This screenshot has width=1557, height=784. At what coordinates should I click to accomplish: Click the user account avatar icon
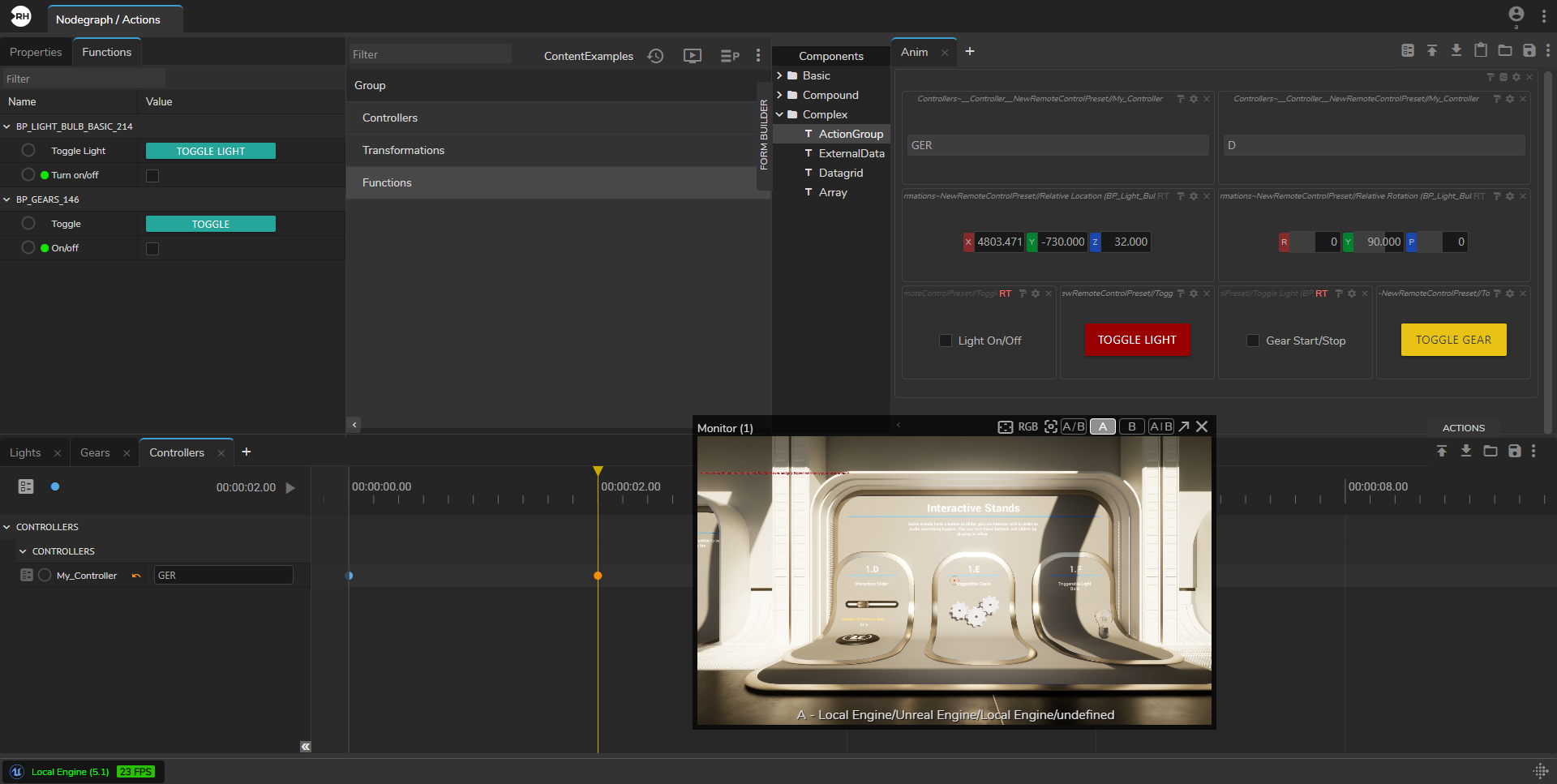pos(1516,15)
